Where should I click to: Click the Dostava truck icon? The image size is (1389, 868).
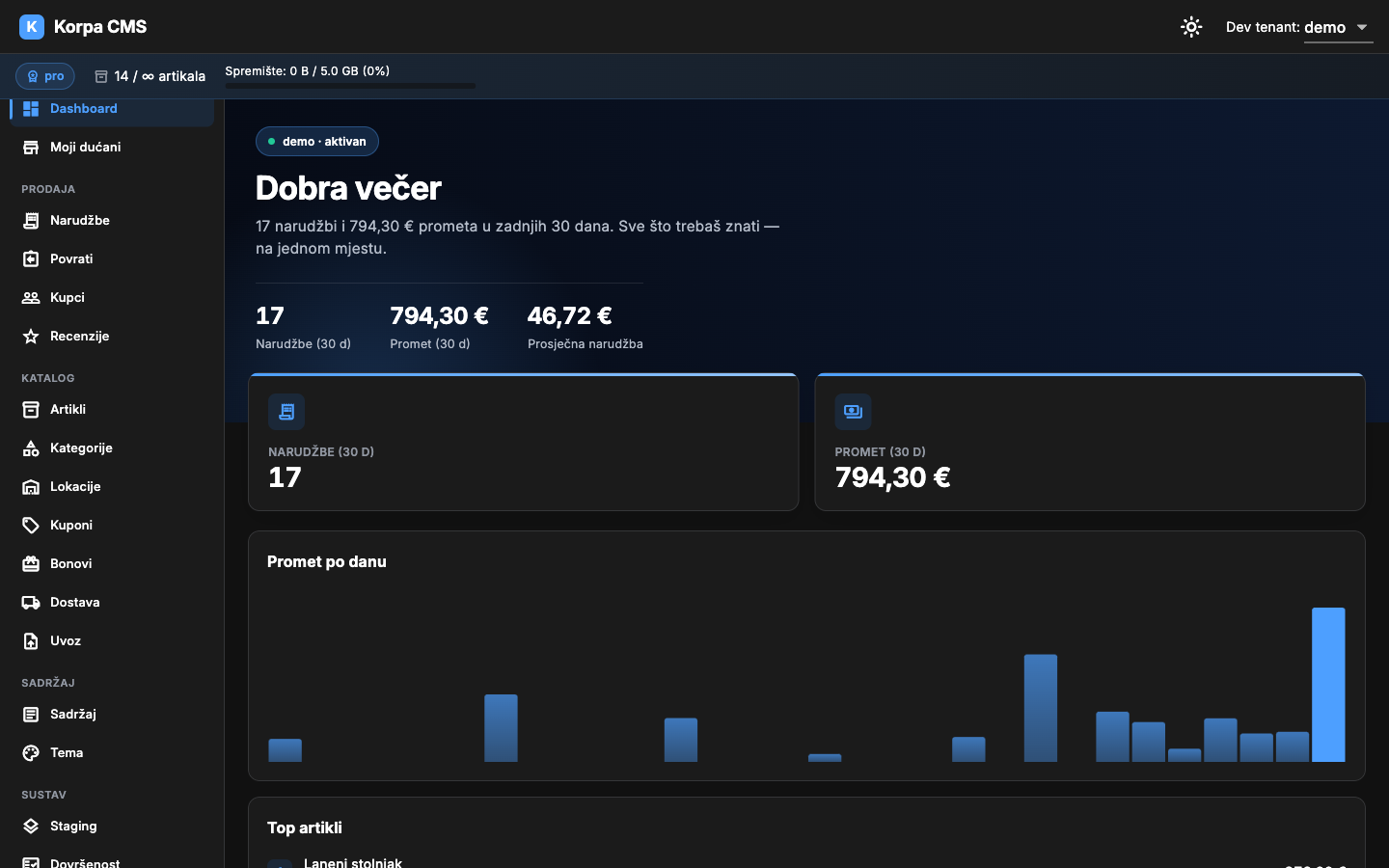click(x=31, y=603)
